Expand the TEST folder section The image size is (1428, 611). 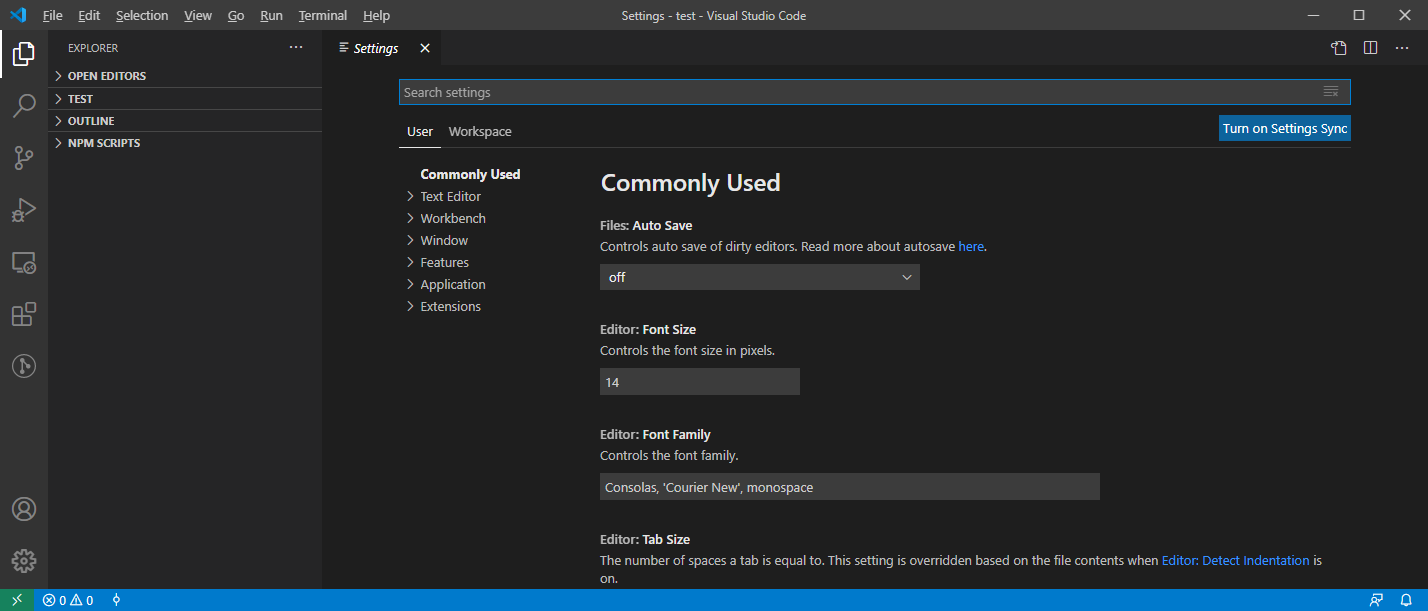[185, 99]
